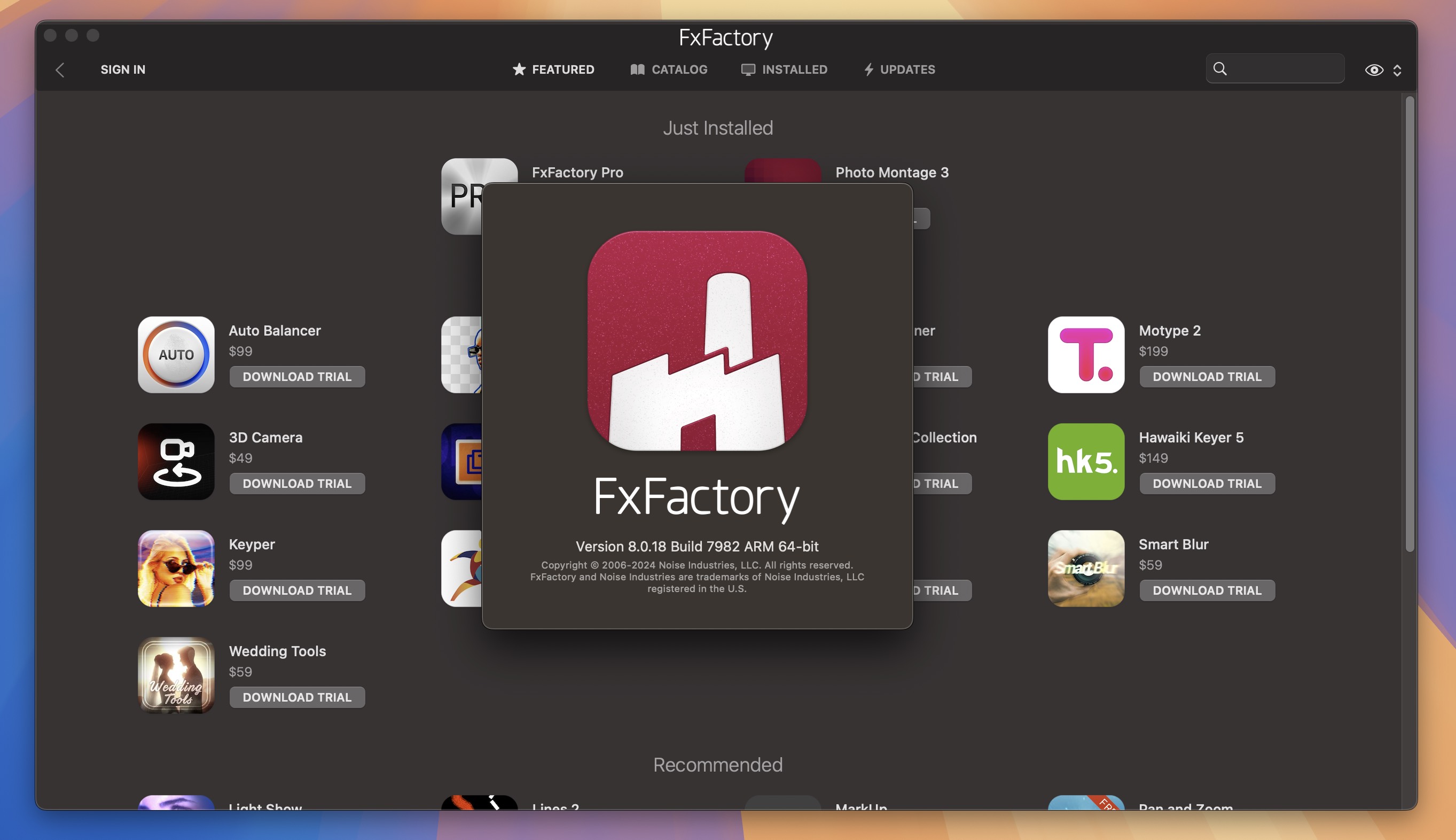Viewport: 1456px width, 840px height.
Task: Switch to the Featured tab
Action: (553, 69)
